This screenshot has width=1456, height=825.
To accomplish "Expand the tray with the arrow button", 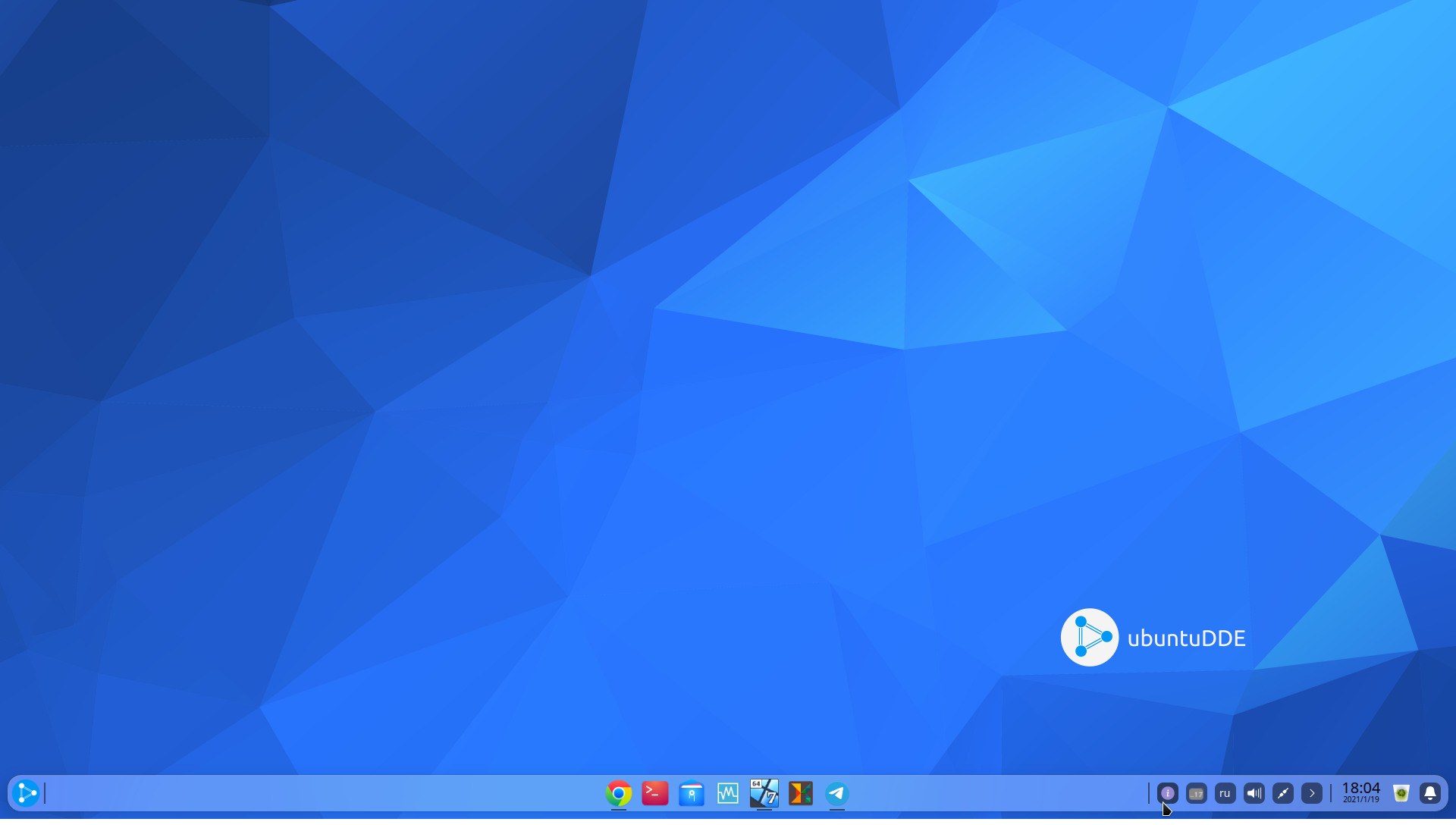I will coord(1312,793).
